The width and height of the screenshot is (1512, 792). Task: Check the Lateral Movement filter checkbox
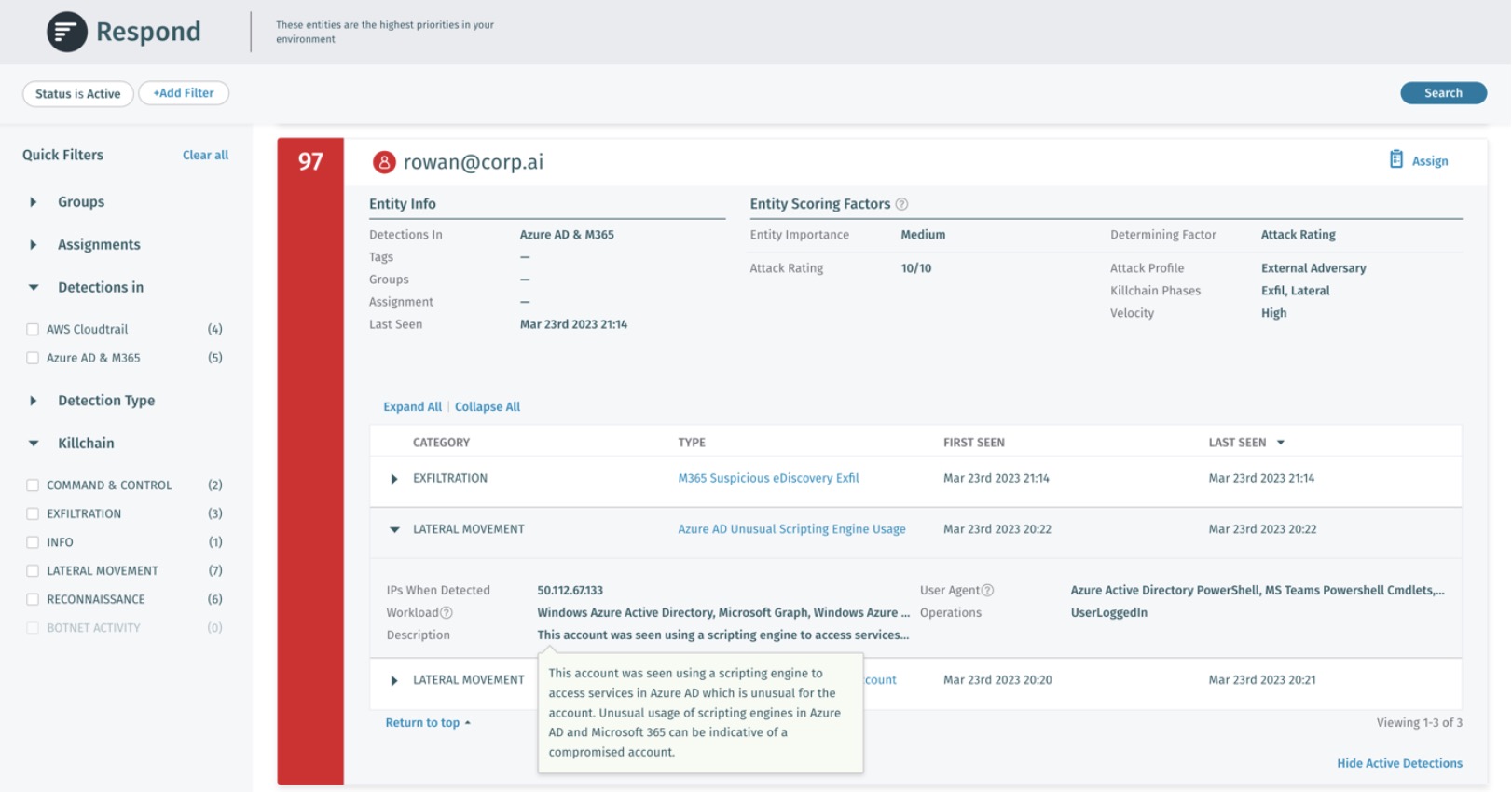point(33,571)
